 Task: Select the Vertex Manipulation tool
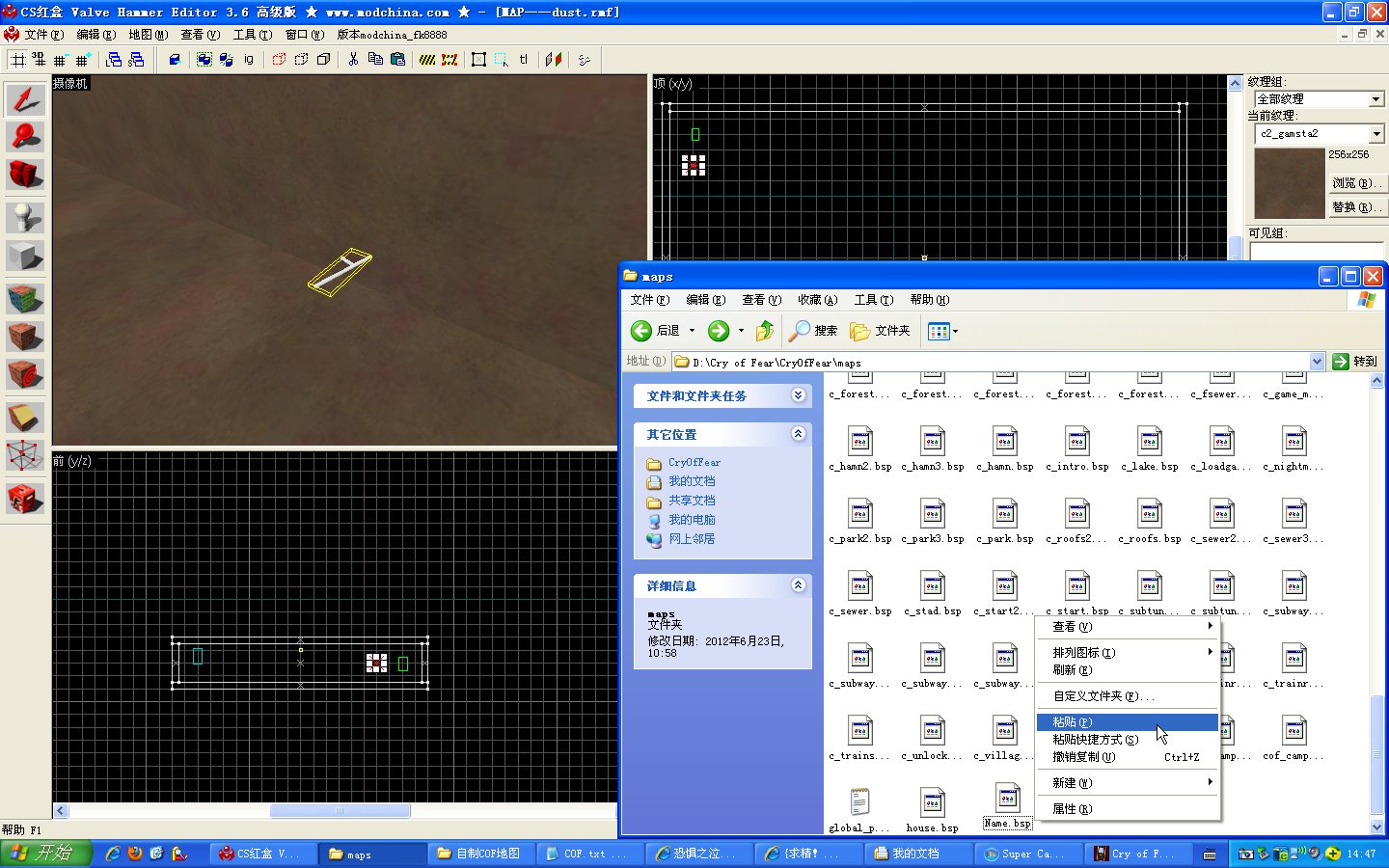click(25, 456)
